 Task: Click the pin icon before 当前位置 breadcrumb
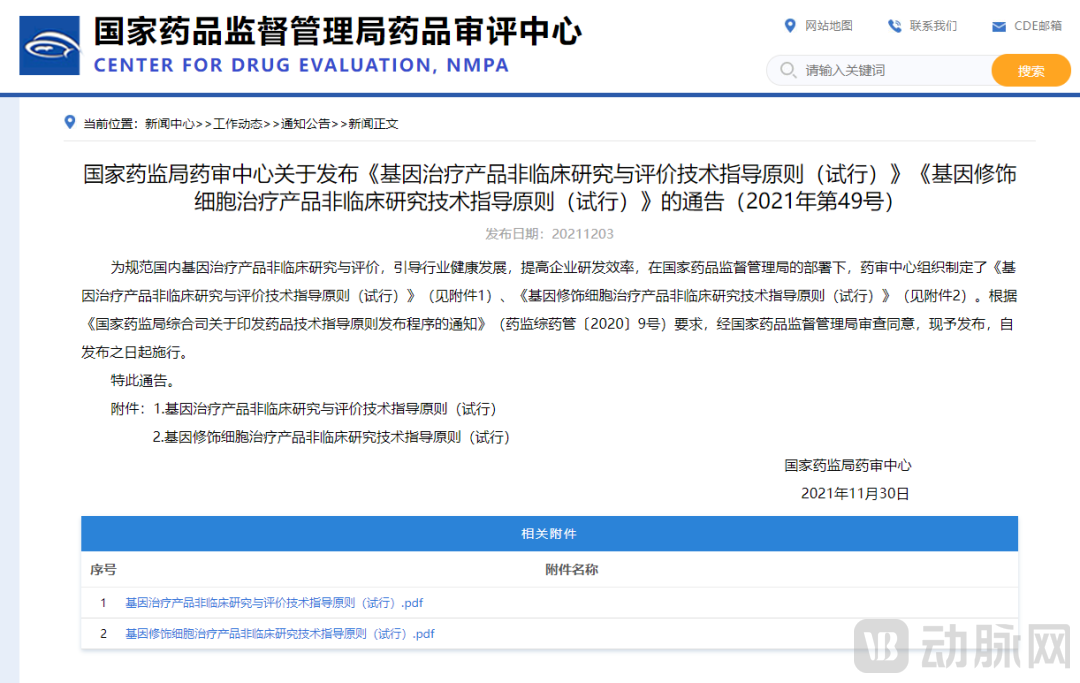[68, 122]
